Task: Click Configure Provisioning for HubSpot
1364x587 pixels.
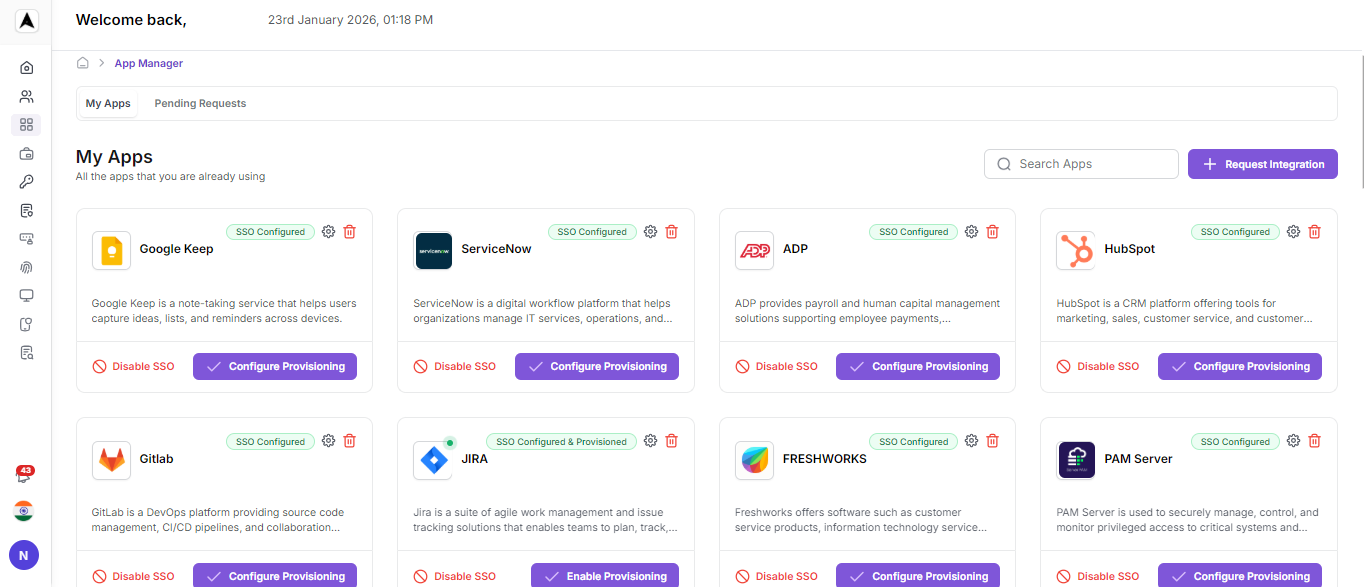Action: coord(1239,367)
